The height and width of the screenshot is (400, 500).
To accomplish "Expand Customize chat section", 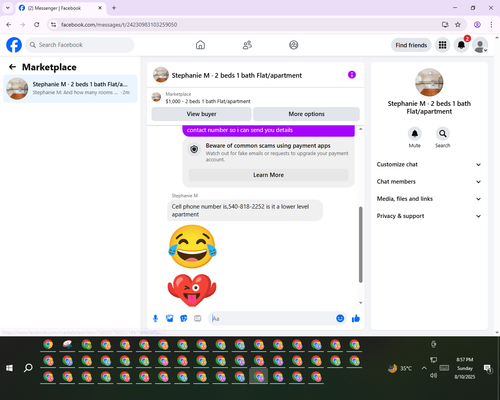I will pyautogui.click(x=429, y=164).
